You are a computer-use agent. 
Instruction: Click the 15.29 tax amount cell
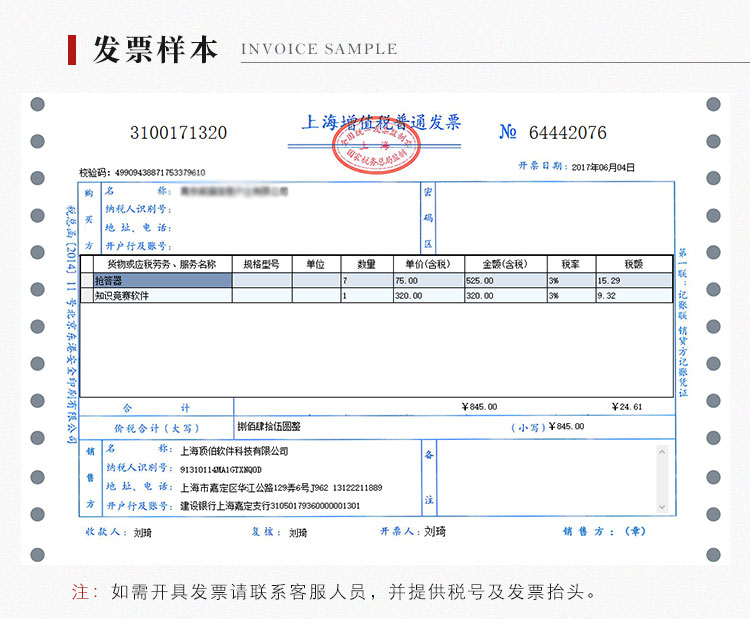pyautogui.click(x=633, y=282)
